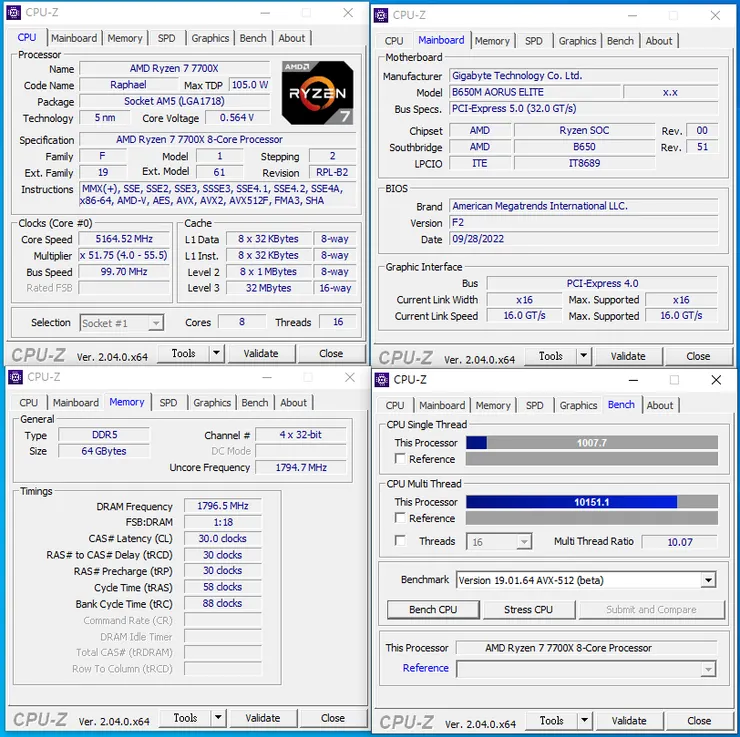Click the Core Speed value 5164.52 MHz
740x737 pixels.
[124, 239]
